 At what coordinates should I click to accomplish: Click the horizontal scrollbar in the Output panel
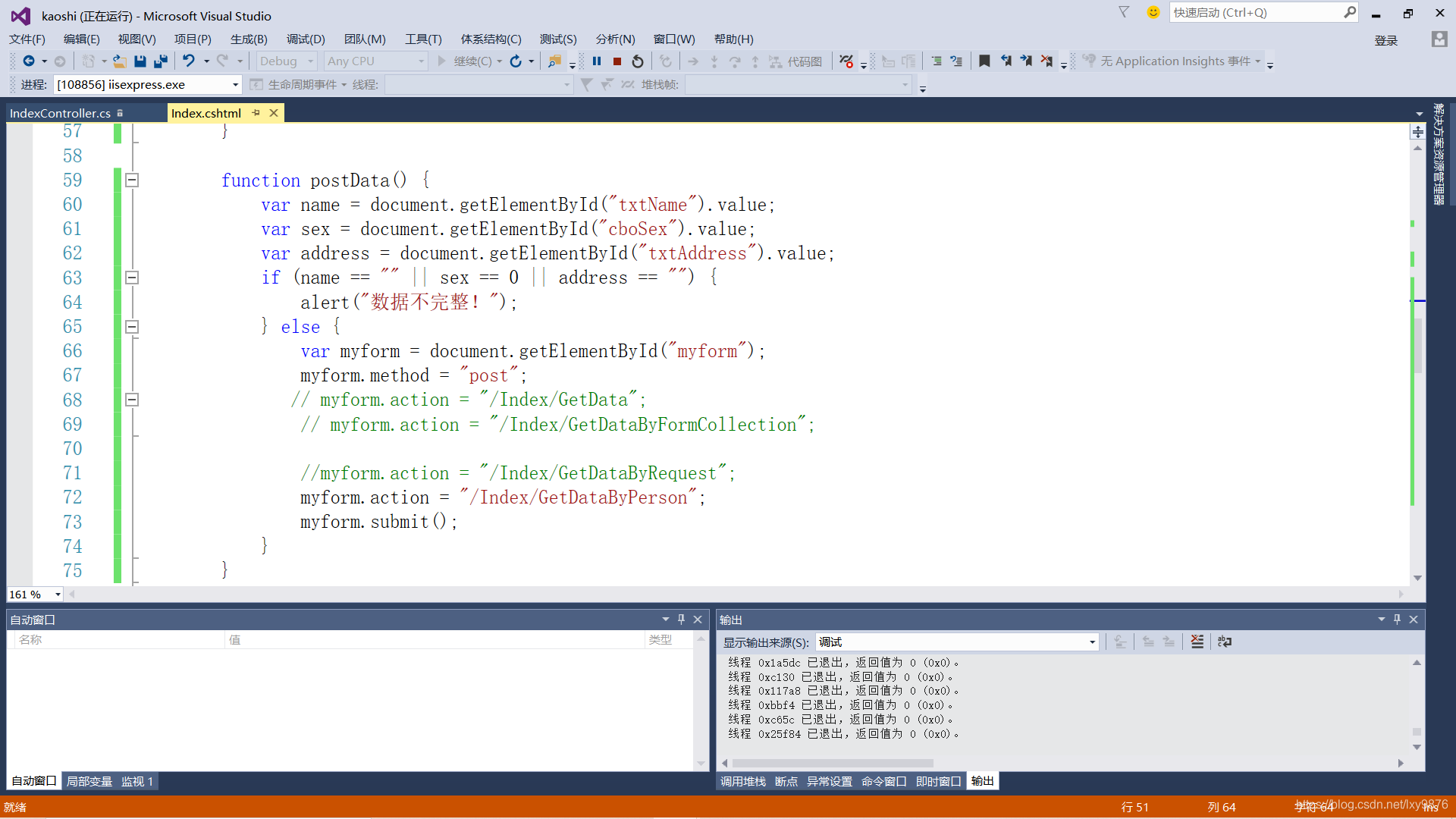834,764
